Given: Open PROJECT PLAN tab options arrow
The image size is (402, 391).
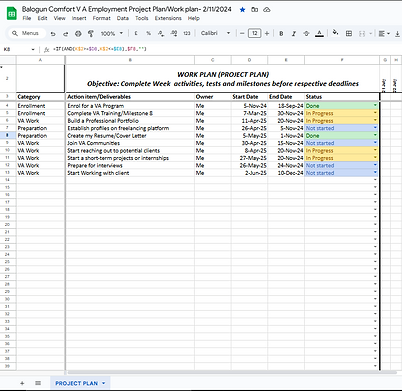Looking at the screenshot, I should pyautogui.click(x=104, y=383).
